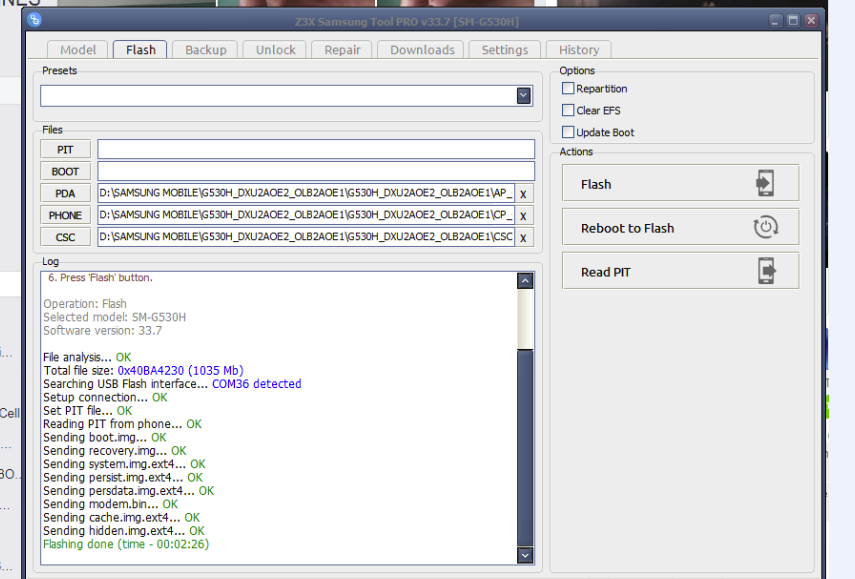The image size is (855, 579).
Task: Click the Z3X app icon in title bar
Action: [34, 20]
